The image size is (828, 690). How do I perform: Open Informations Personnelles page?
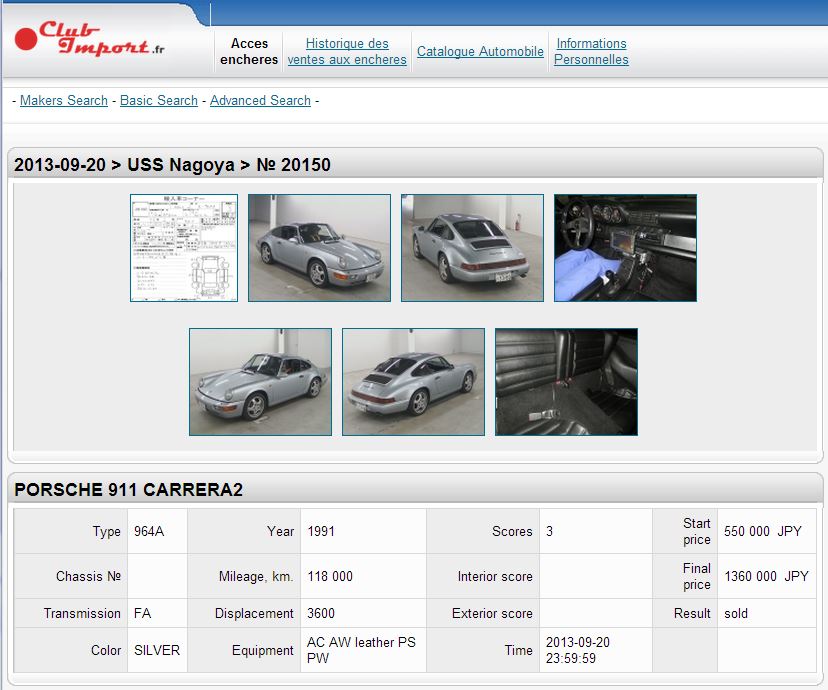[591, 51]
